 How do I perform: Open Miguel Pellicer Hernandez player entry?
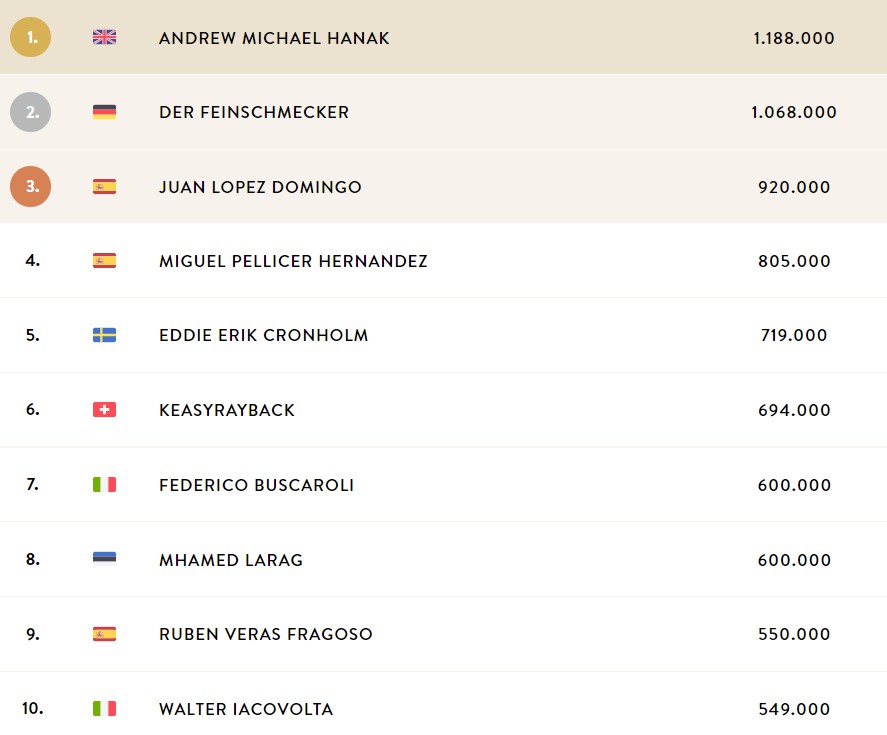(x=293, y=261)
